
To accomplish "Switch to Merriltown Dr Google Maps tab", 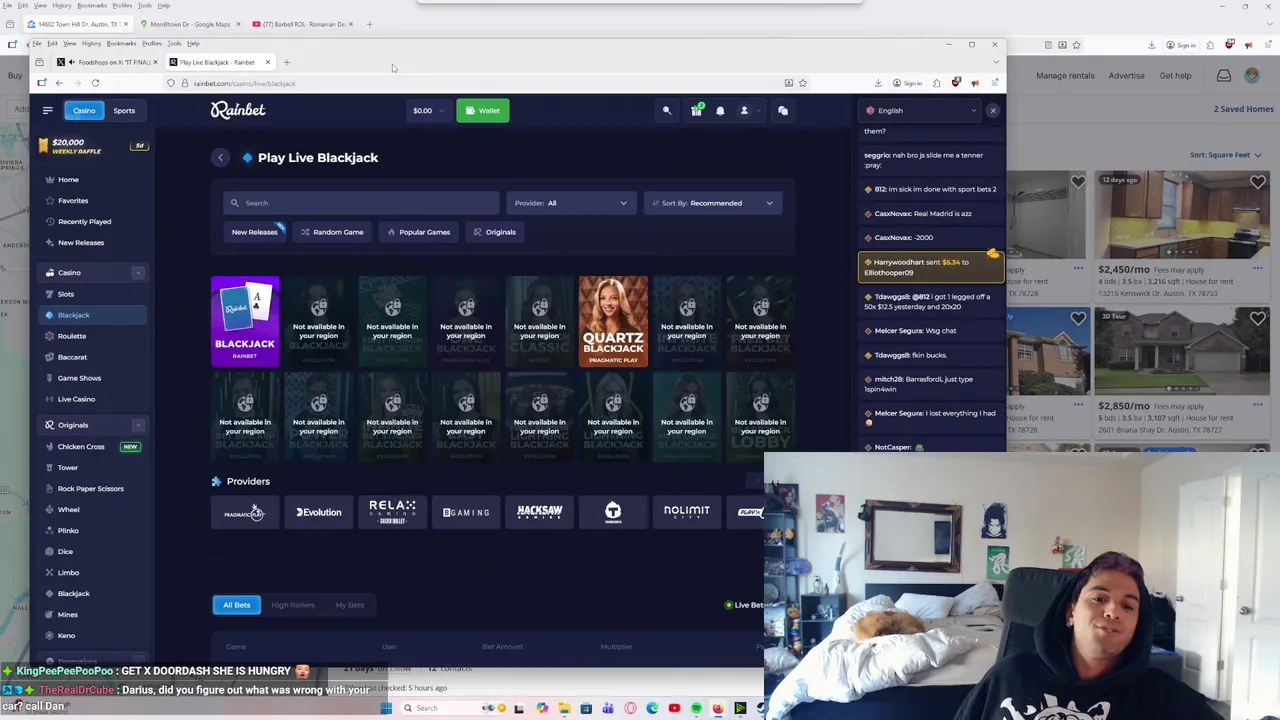I will (x=190, y=24).
